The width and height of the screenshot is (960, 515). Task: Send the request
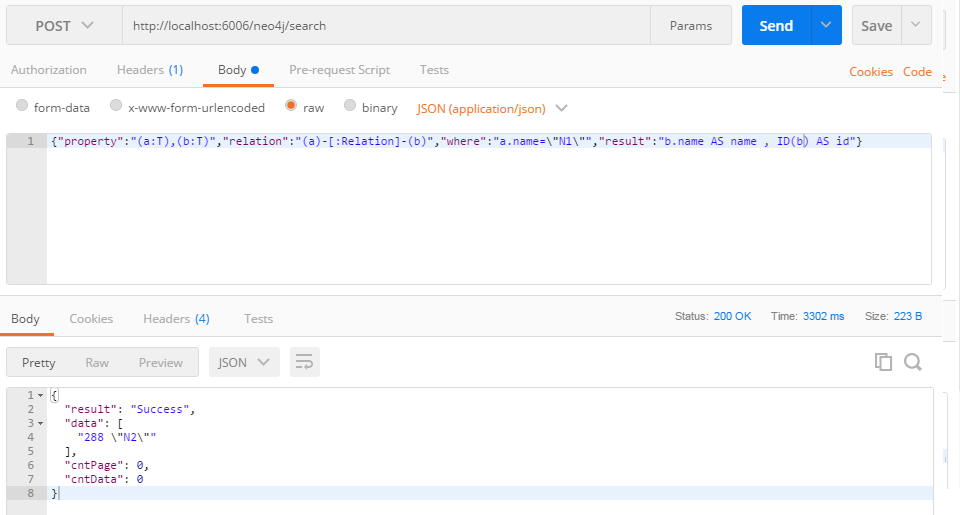click(x=776, y=25)
